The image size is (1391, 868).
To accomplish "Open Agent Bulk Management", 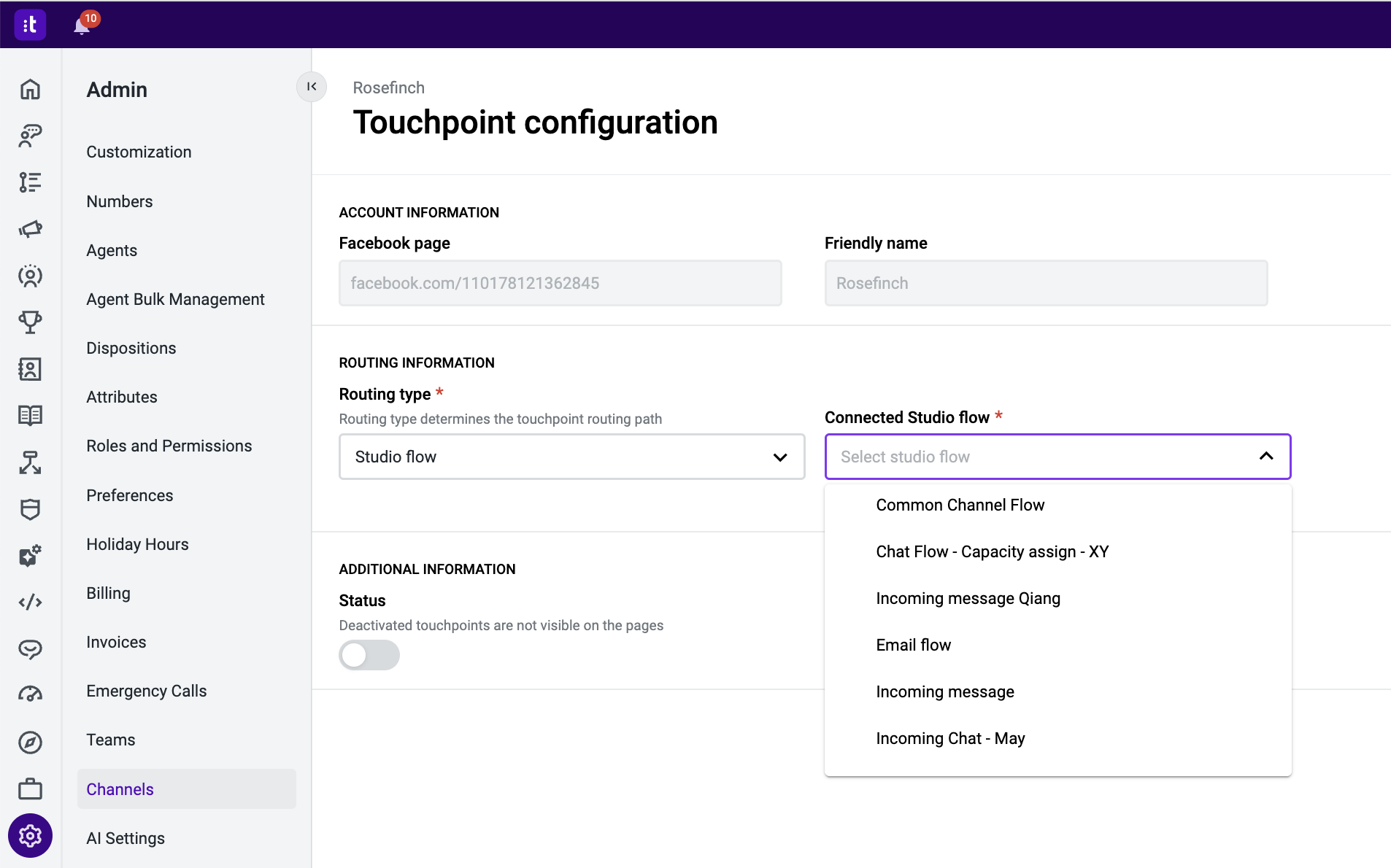I will coord(175,299).
